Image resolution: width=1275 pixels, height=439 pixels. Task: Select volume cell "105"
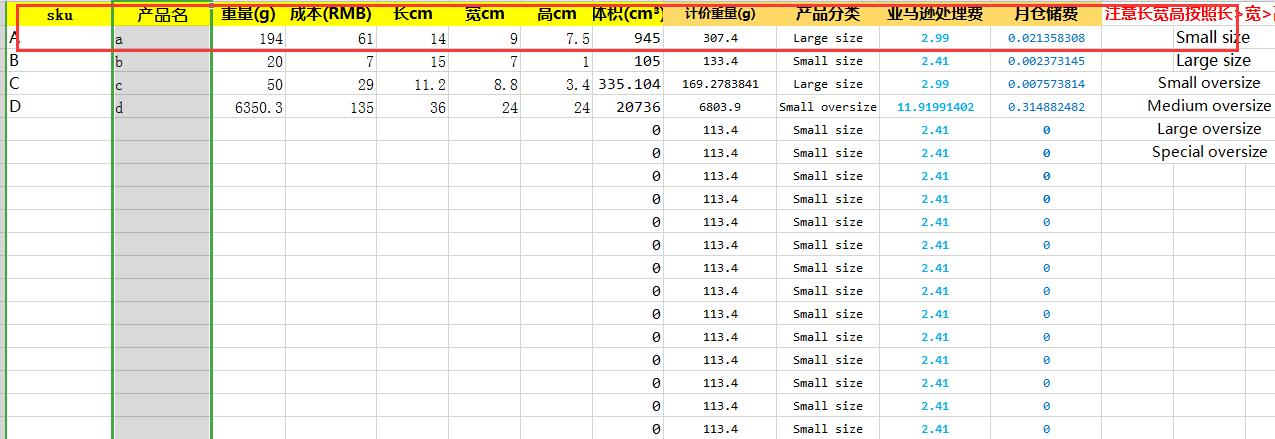(x=628, y=62)
